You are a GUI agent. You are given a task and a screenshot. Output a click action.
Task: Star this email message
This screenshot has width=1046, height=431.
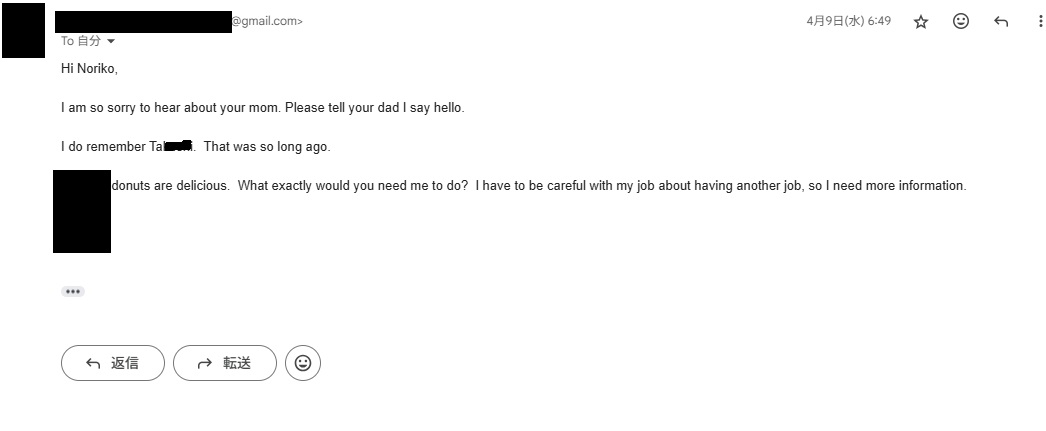pos(921,21)
